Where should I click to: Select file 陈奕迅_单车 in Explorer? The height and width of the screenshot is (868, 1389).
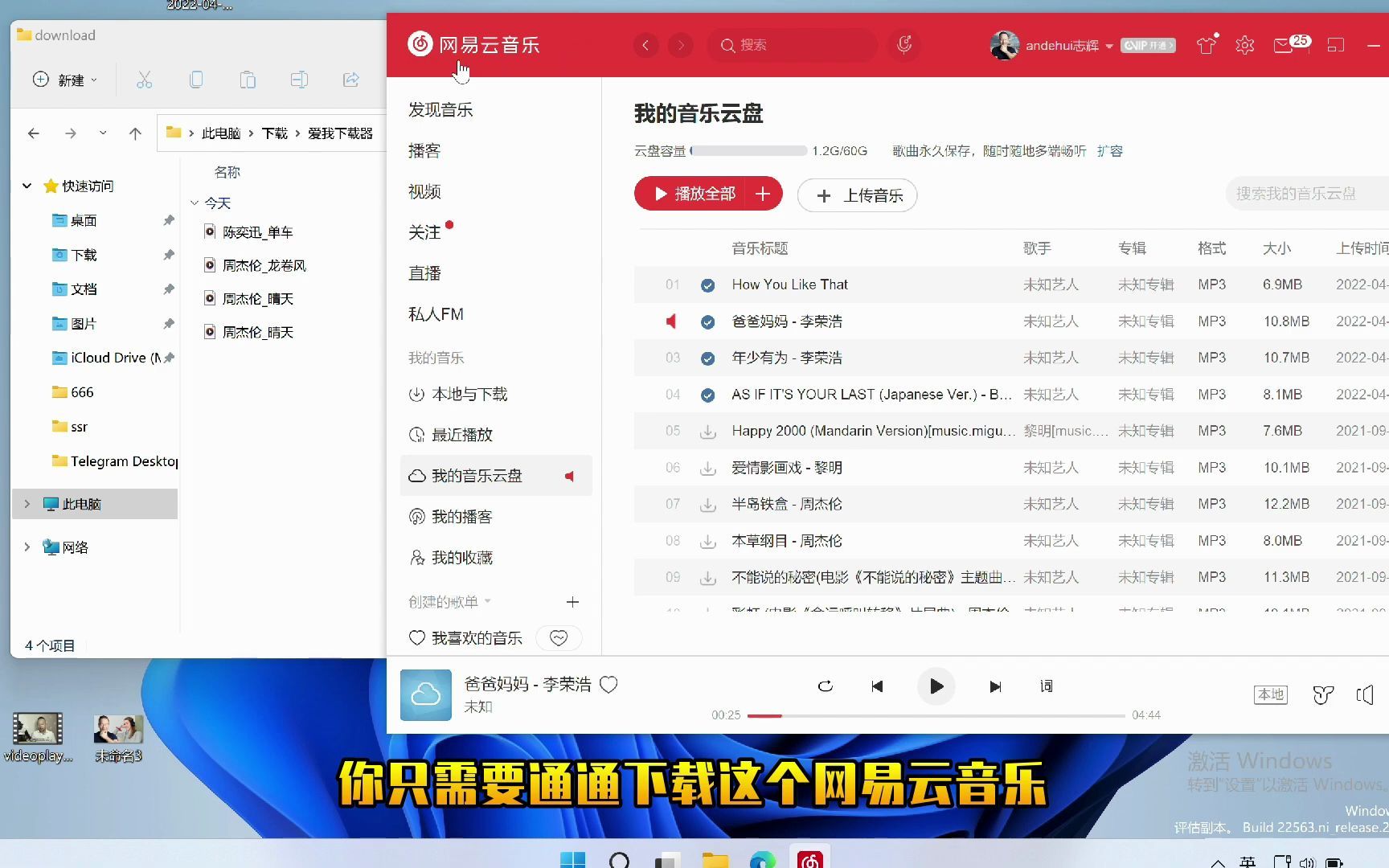coord(248,232)
